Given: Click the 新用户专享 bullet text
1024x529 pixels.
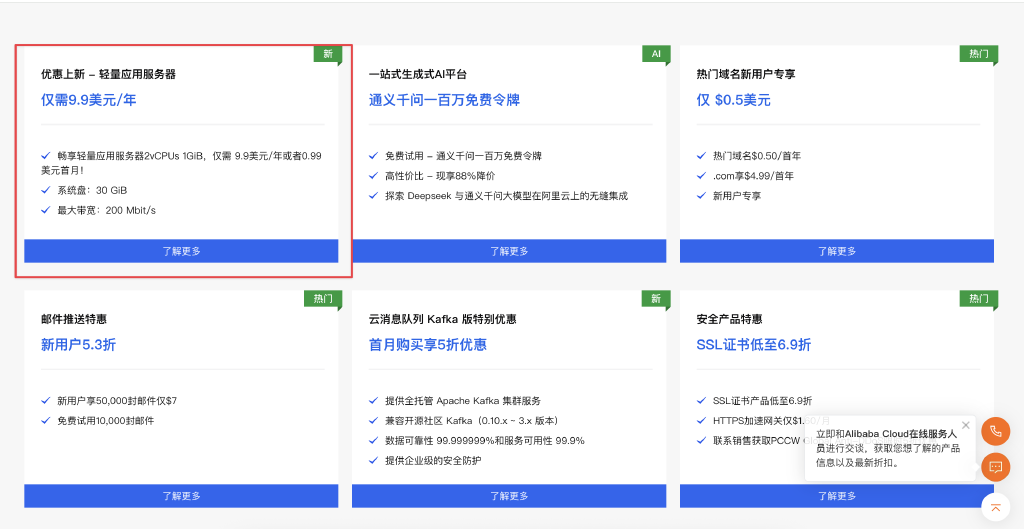Looking at the screenshot, I should (x=737, y=196).
